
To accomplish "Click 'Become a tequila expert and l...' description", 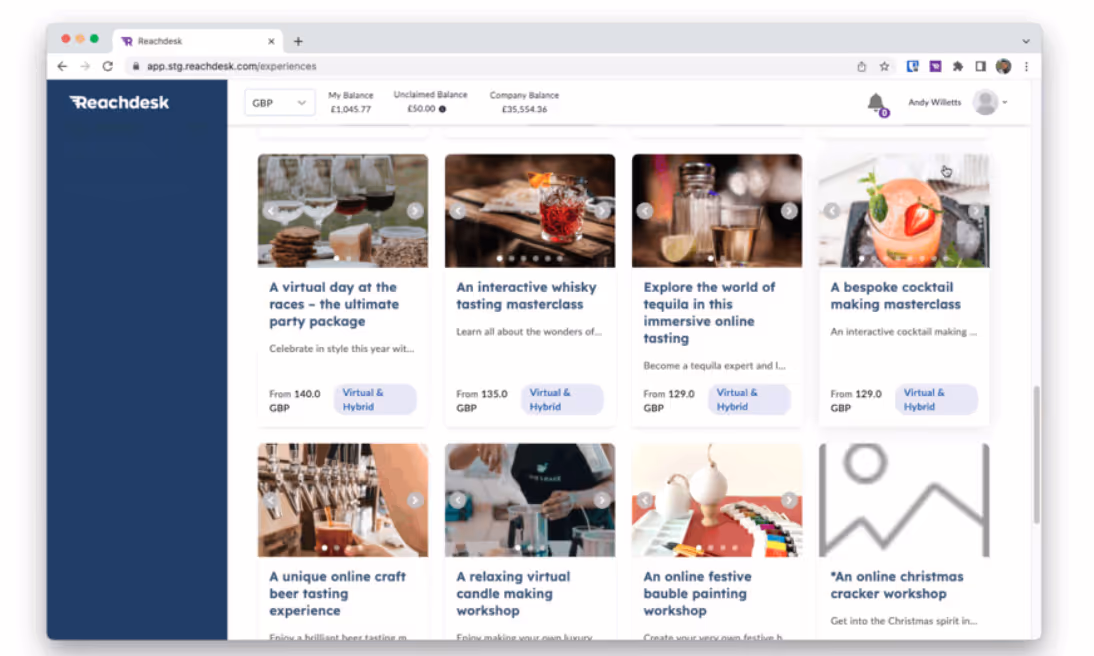I will point(714,366).
